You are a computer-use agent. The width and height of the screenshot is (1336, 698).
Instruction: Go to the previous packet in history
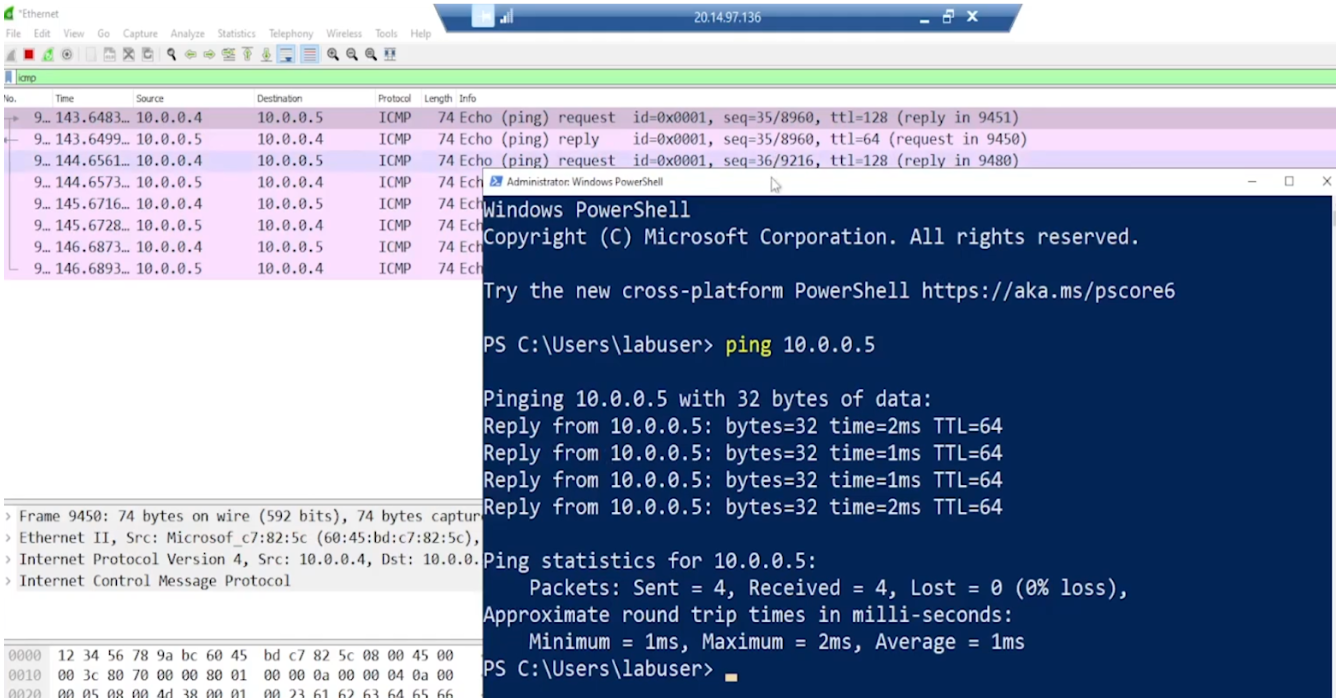click(190, 54)
